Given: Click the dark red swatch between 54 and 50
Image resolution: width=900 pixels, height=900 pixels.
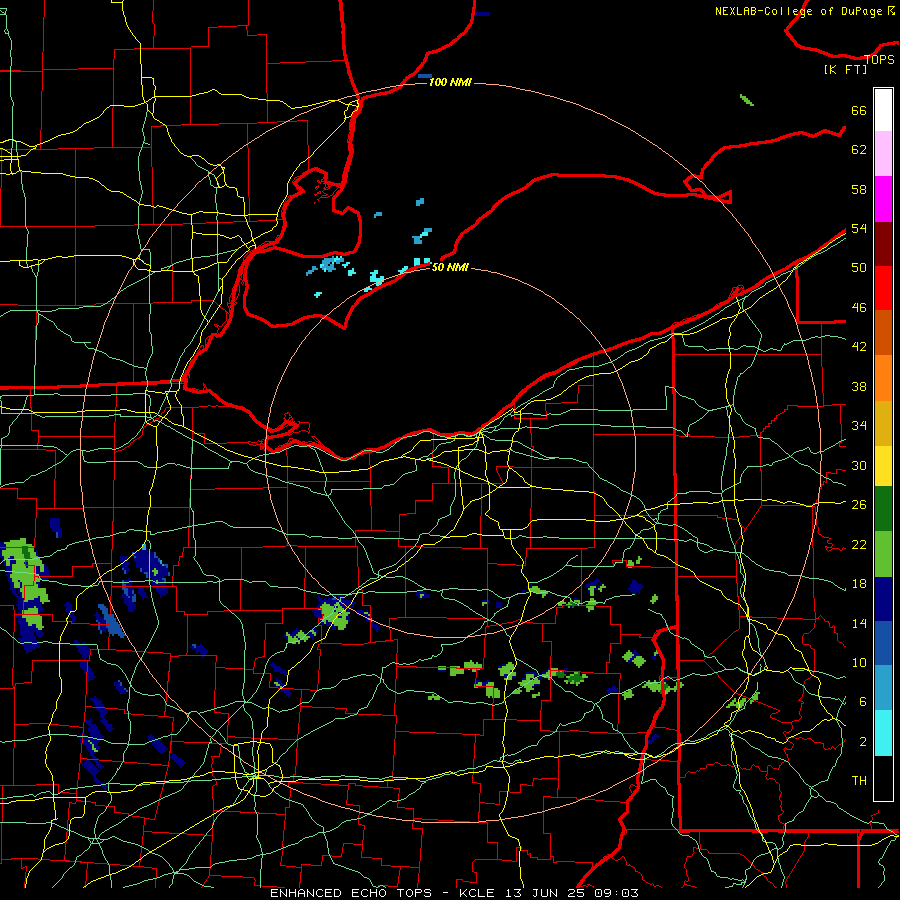Looking at the screenshot, I should click(883, 244).
